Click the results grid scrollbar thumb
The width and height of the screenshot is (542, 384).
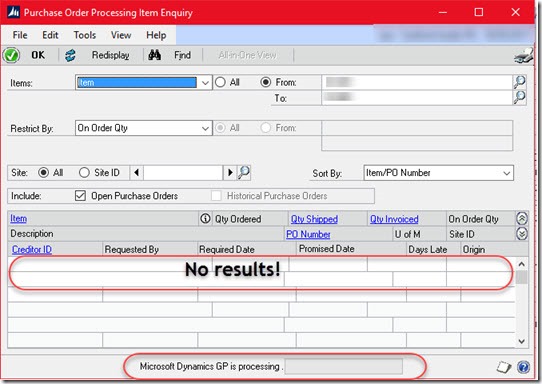(521, 277)
